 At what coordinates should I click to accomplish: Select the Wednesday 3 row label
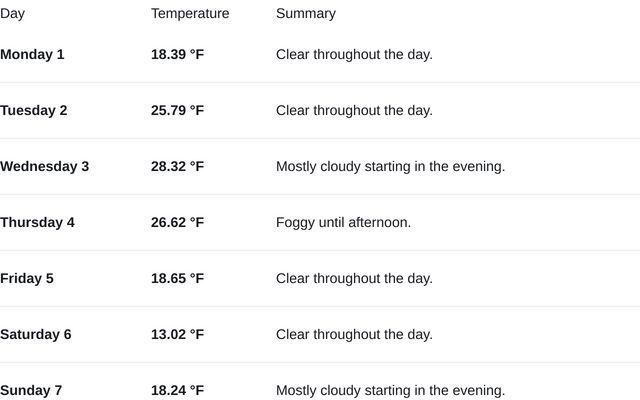coord(44,166)
